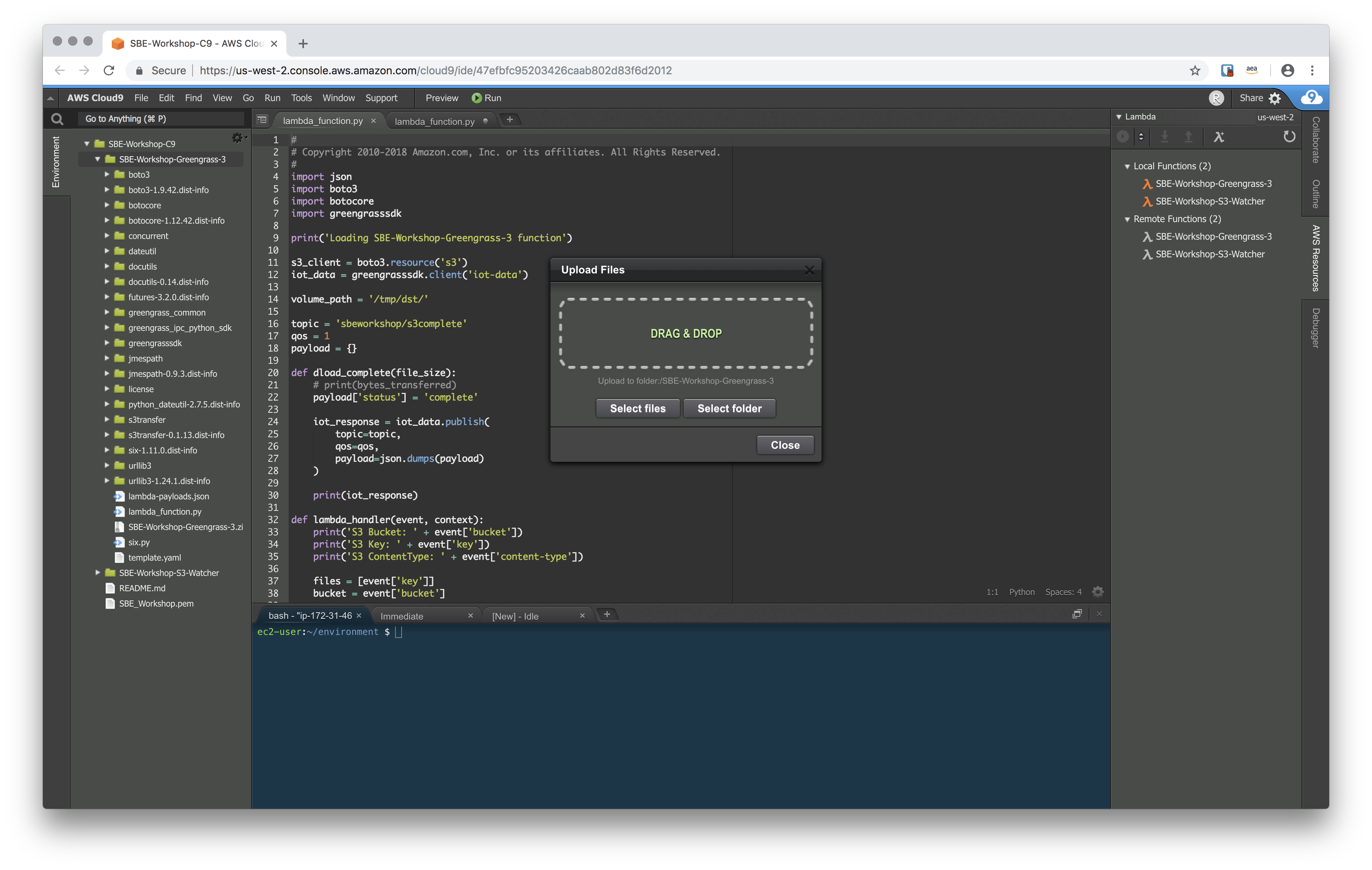Viewport: 1372px width, 870px height.
Task: Collapse the SBE-Workshop-C9 root folder
Action: tap(87, 144)
